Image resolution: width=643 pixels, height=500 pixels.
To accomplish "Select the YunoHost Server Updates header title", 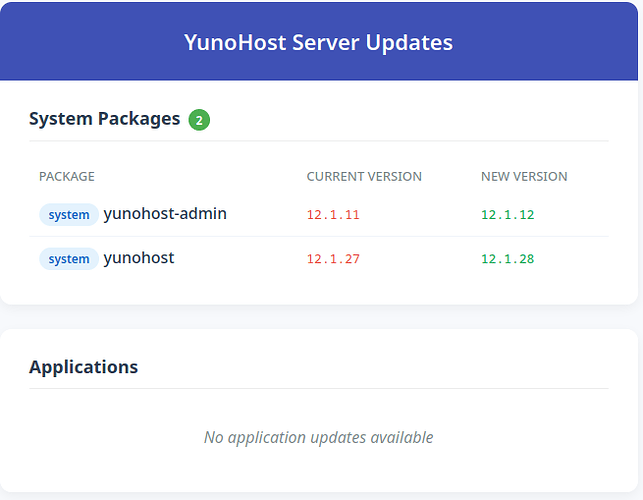I will (318, 42).
